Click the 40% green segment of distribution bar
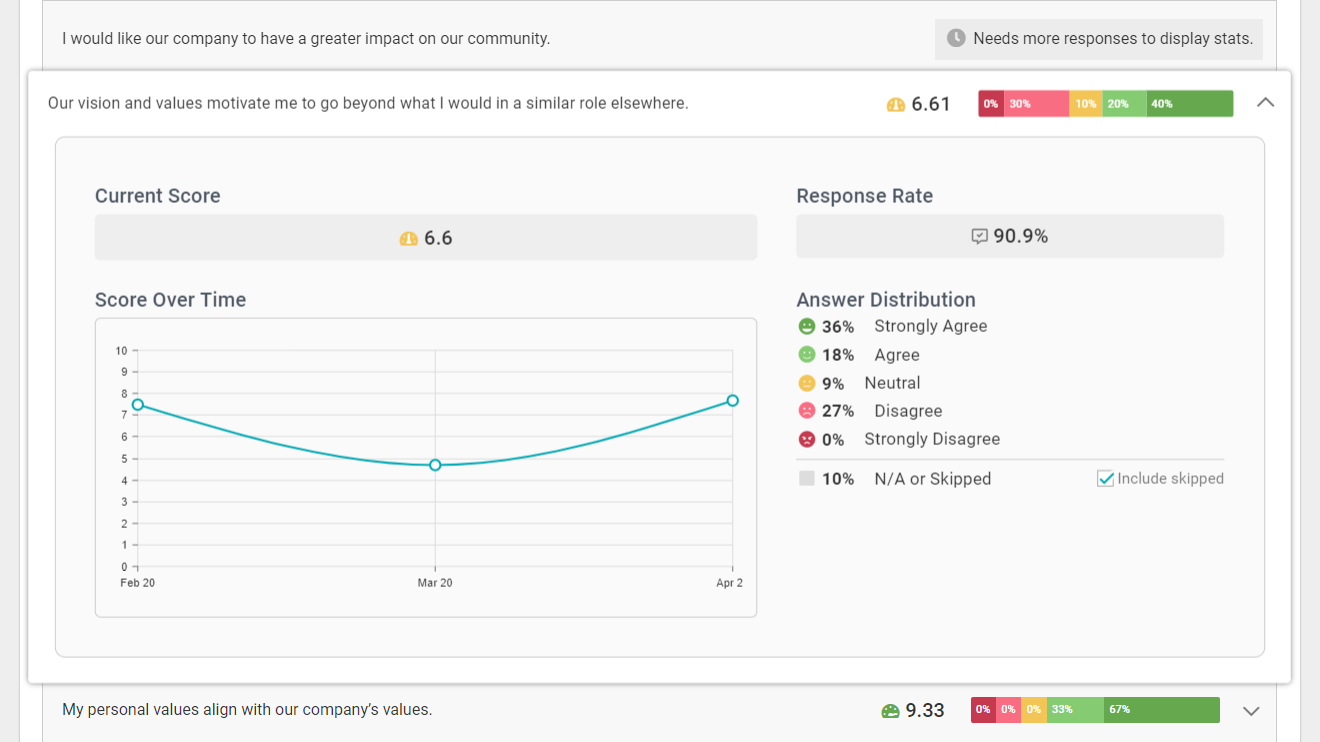Image resolution: width=1320 pixels, height=742 pixels. (1190, 104)
